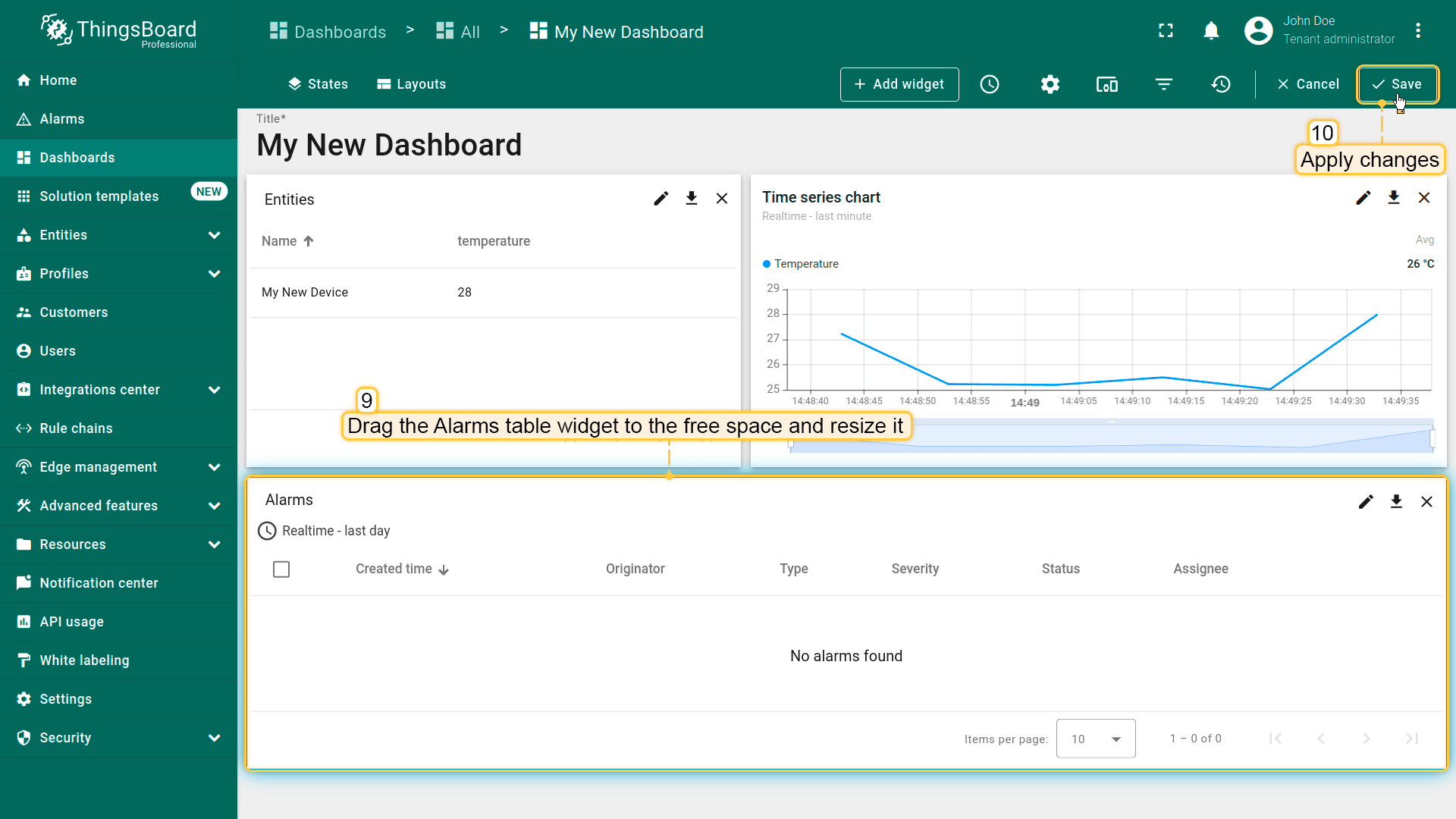Sort Alarms table by Originator column
Image resolution: width=1456 pixels, height=819 pixels.
(635, 569)
